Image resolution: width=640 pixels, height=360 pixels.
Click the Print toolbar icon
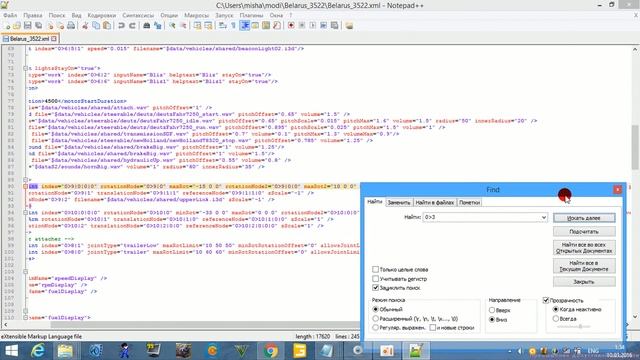(71, 26)
